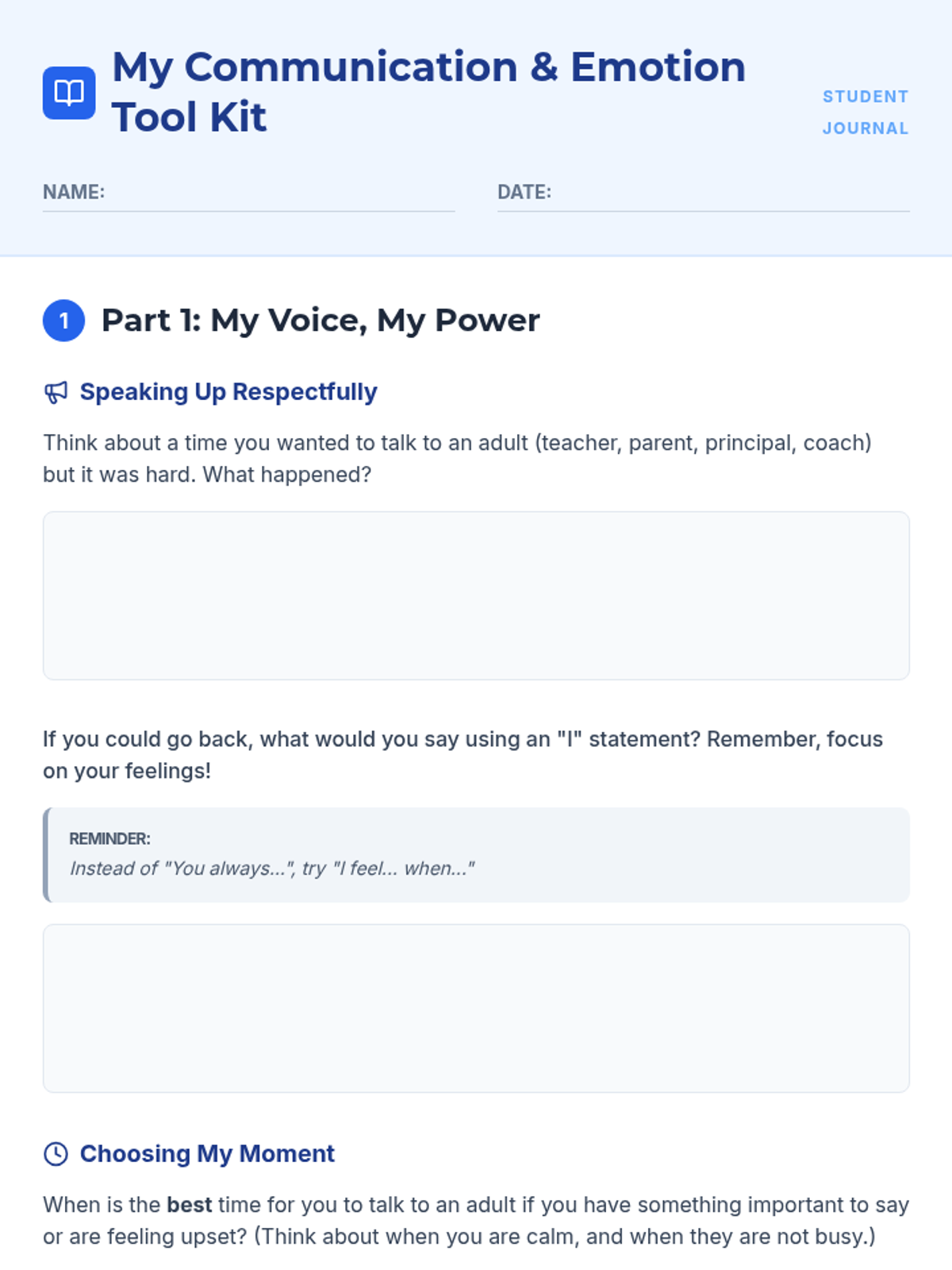
Task: Click the clock icon beside Choosing My Moment
Action: point(56,1153)
